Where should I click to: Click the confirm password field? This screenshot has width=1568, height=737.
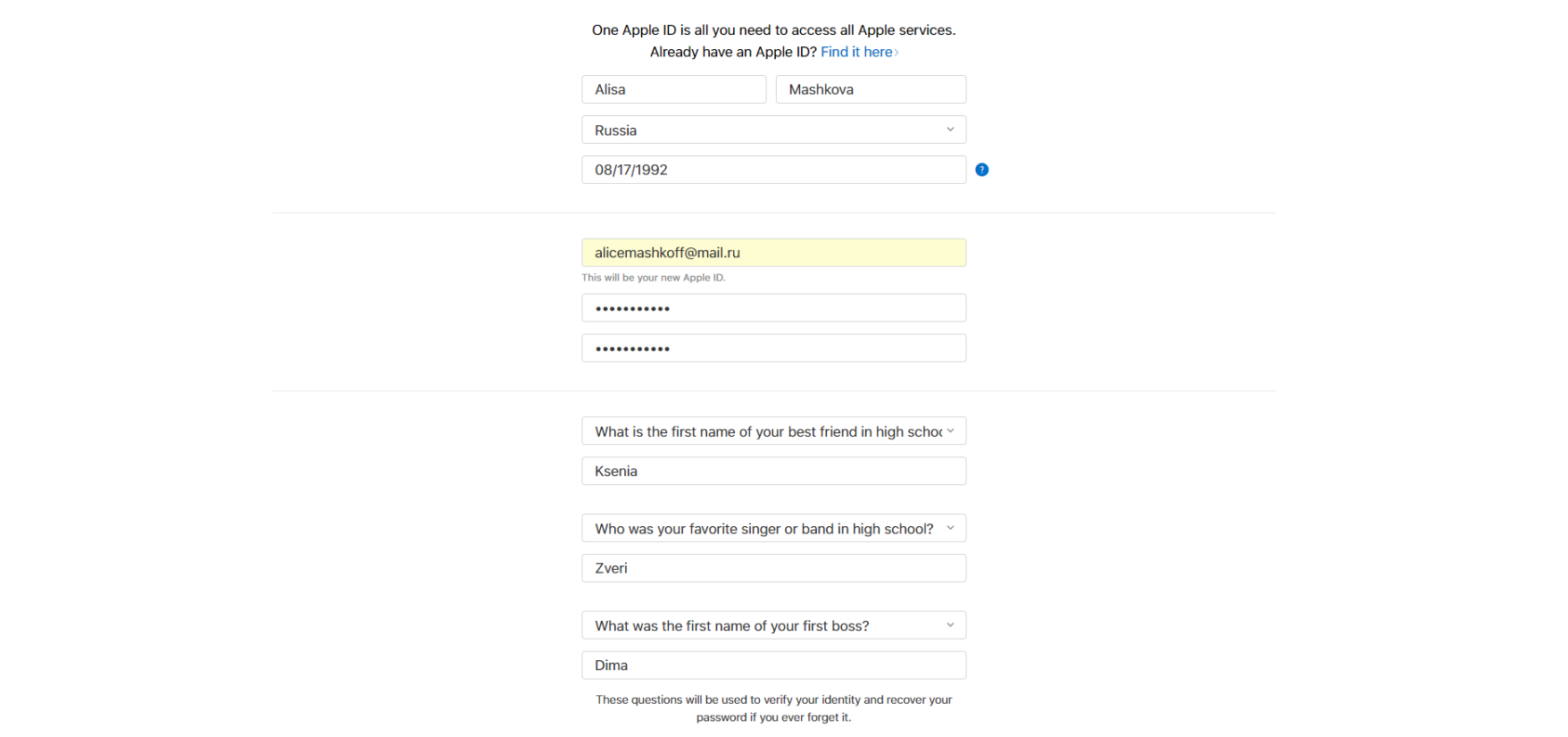pyautogui.click(x=773, y=348)
